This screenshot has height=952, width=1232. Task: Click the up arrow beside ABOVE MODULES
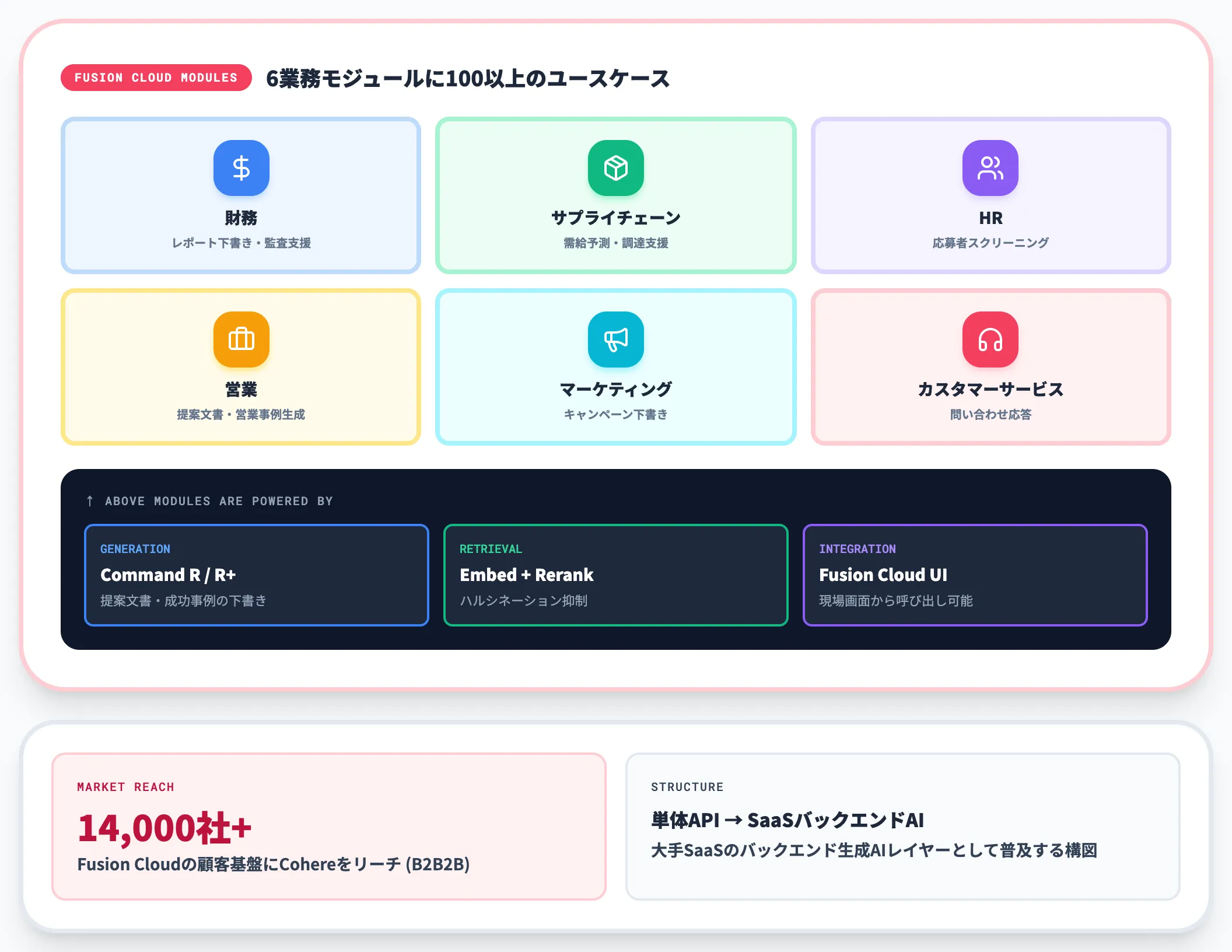(x=90, y=501)
